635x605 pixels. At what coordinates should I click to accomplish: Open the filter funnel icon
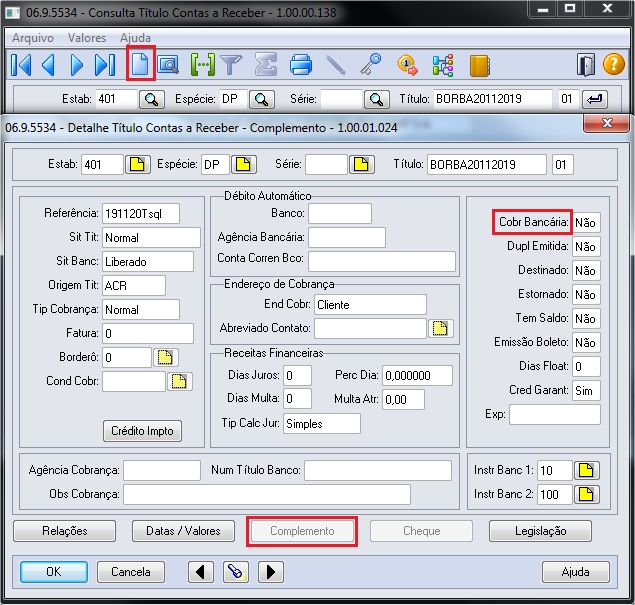click(232, 64)
